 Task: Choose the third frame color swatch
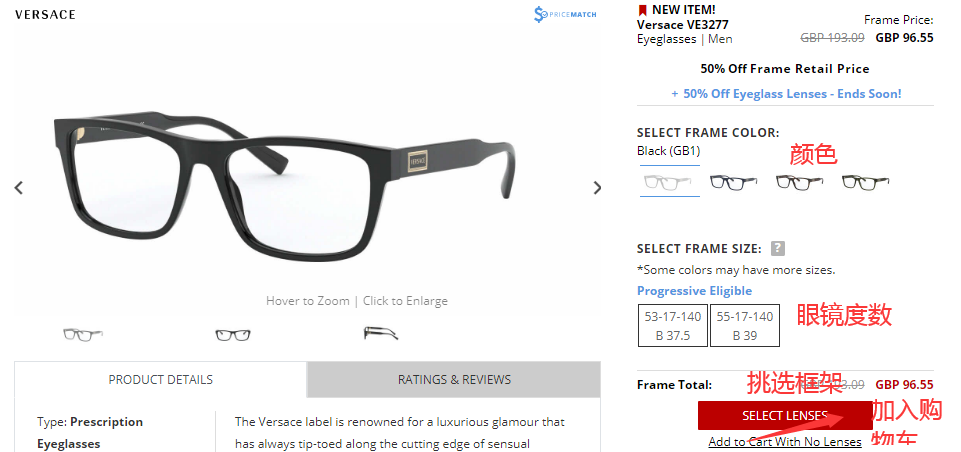799,182
